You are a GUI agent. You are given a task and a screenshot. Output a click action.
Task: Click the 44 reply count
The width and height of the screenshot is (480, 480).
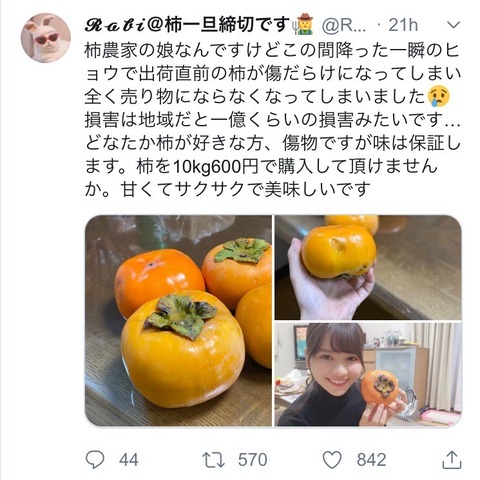129,460
